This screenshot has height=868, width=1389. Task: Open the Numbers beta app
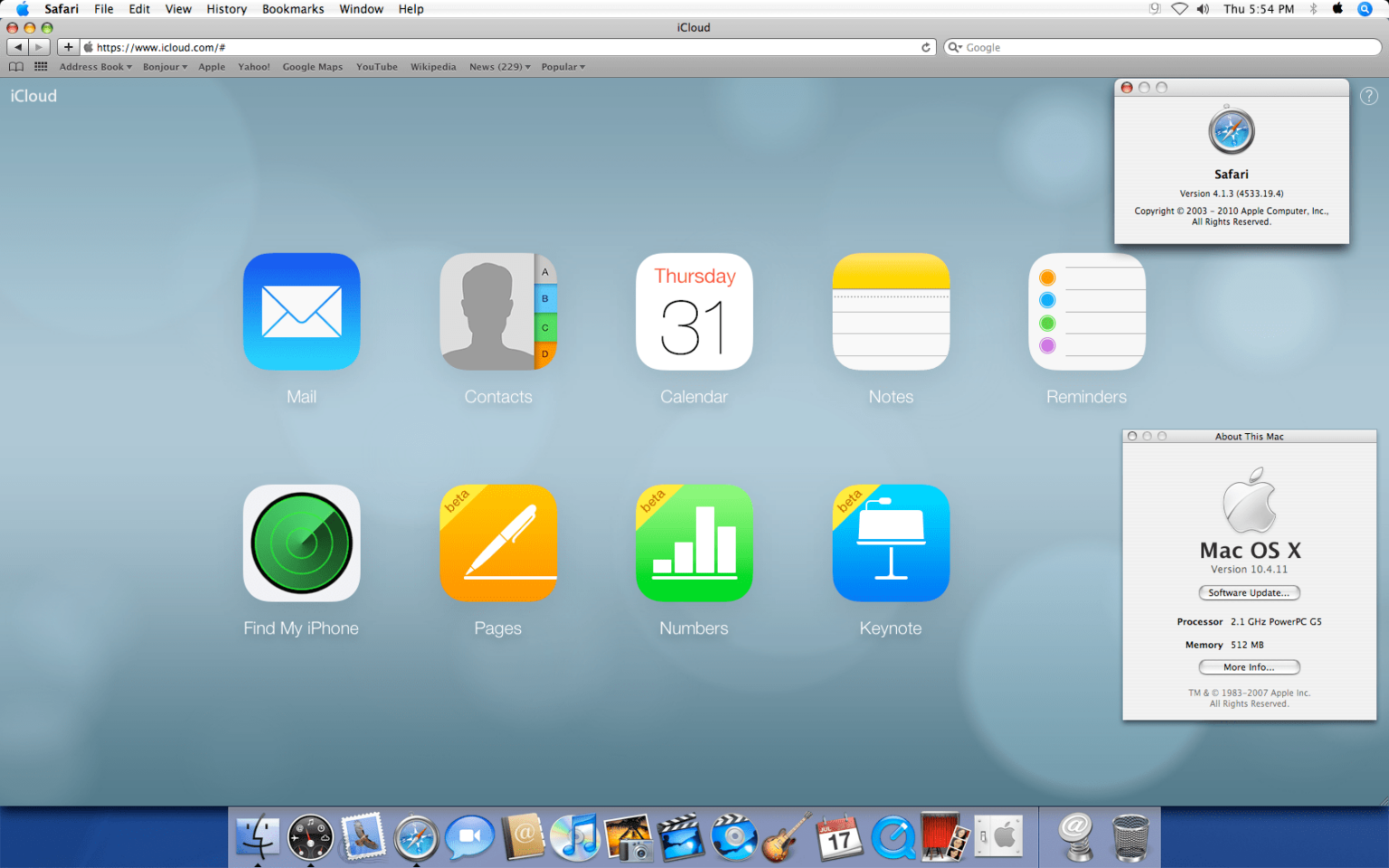point(694,542)
